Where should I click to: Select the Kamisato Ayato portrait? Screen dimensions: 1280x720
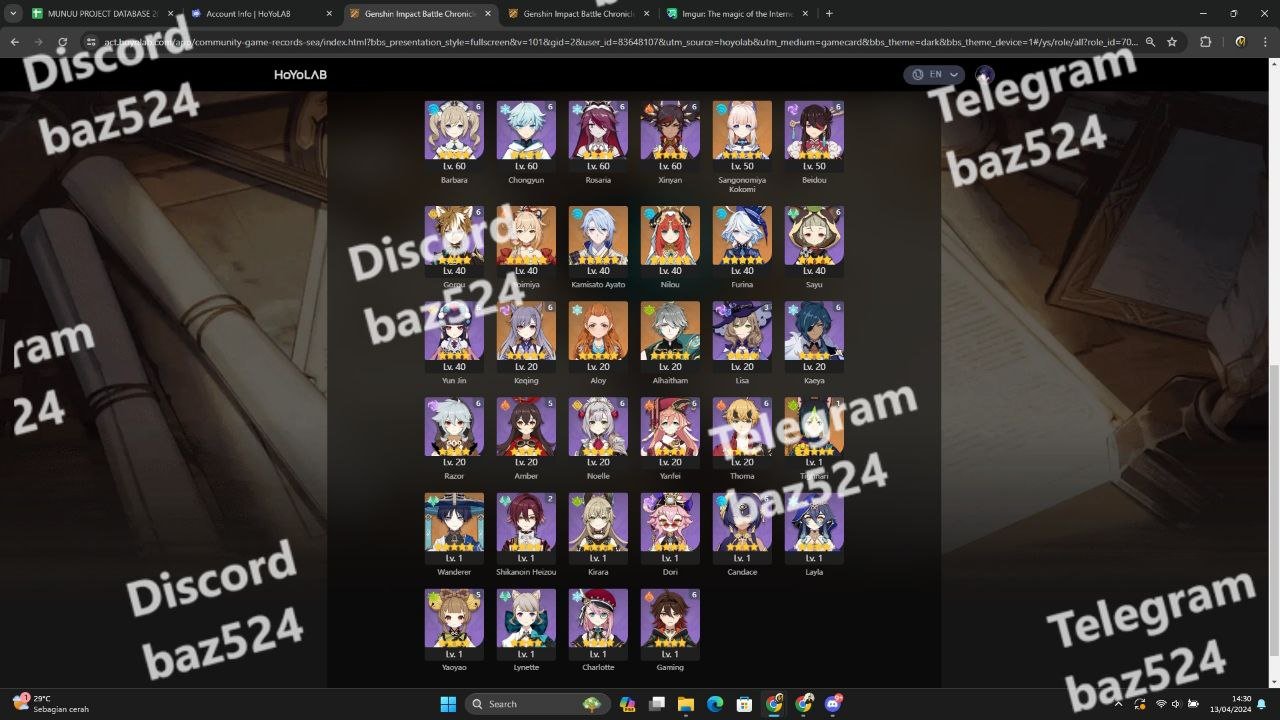click(598, 242)
